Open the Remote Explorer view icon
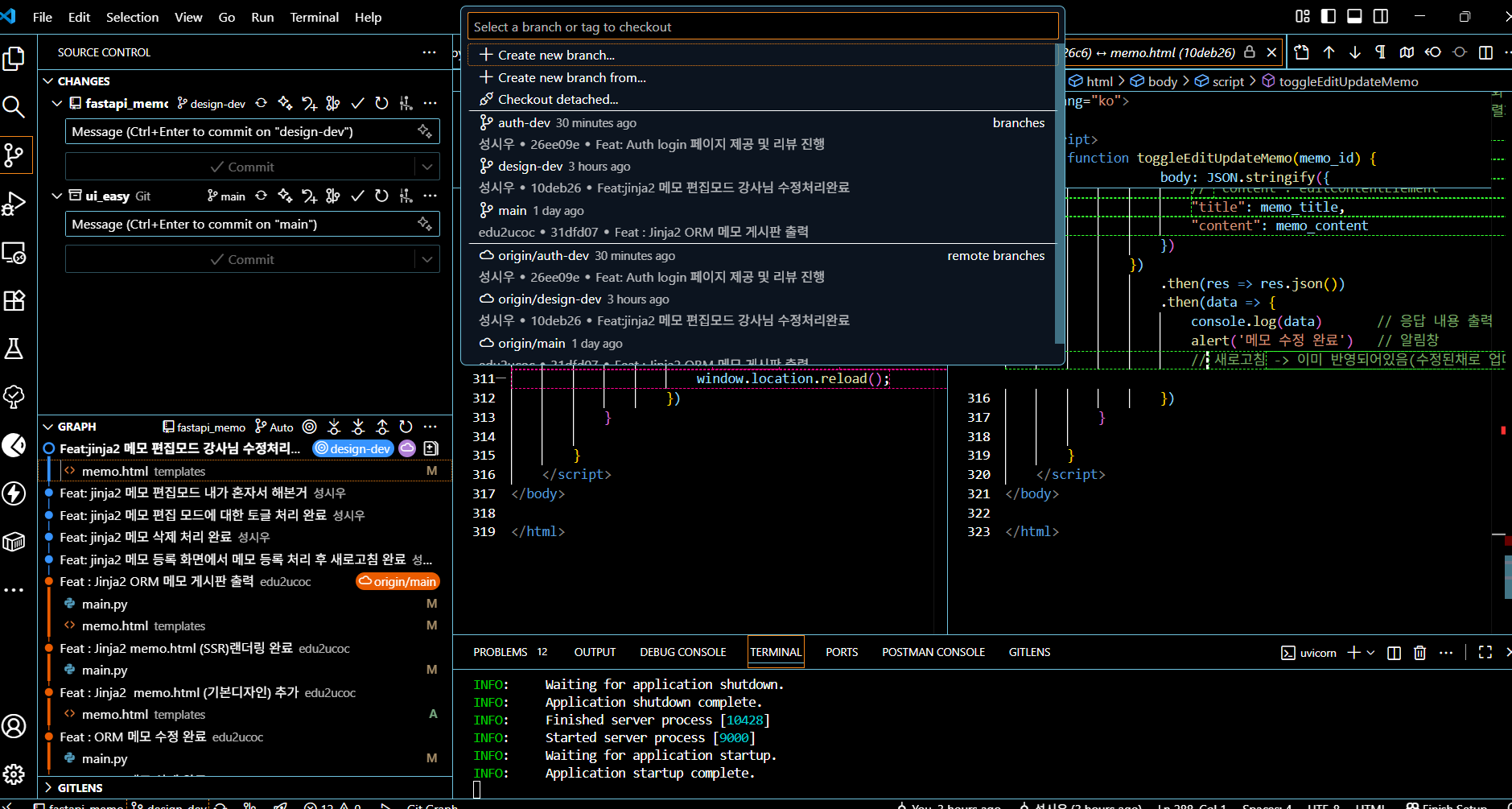This screenshot has width=1512, height=809. click(14, 252)
